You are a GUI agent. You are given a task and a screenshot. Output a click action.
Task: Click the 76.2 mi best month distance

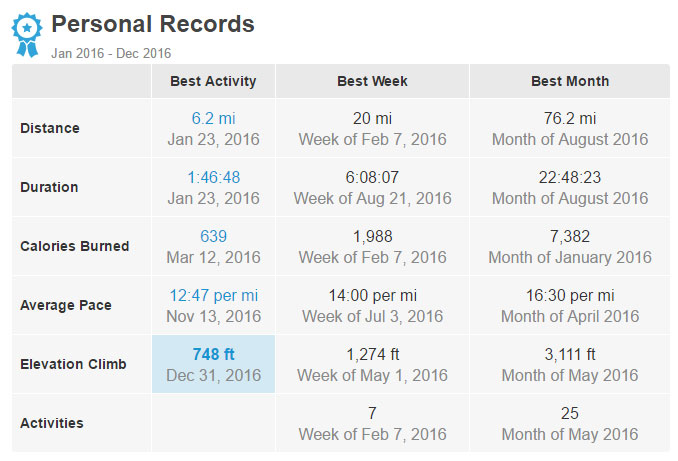(x=570, y=118)
